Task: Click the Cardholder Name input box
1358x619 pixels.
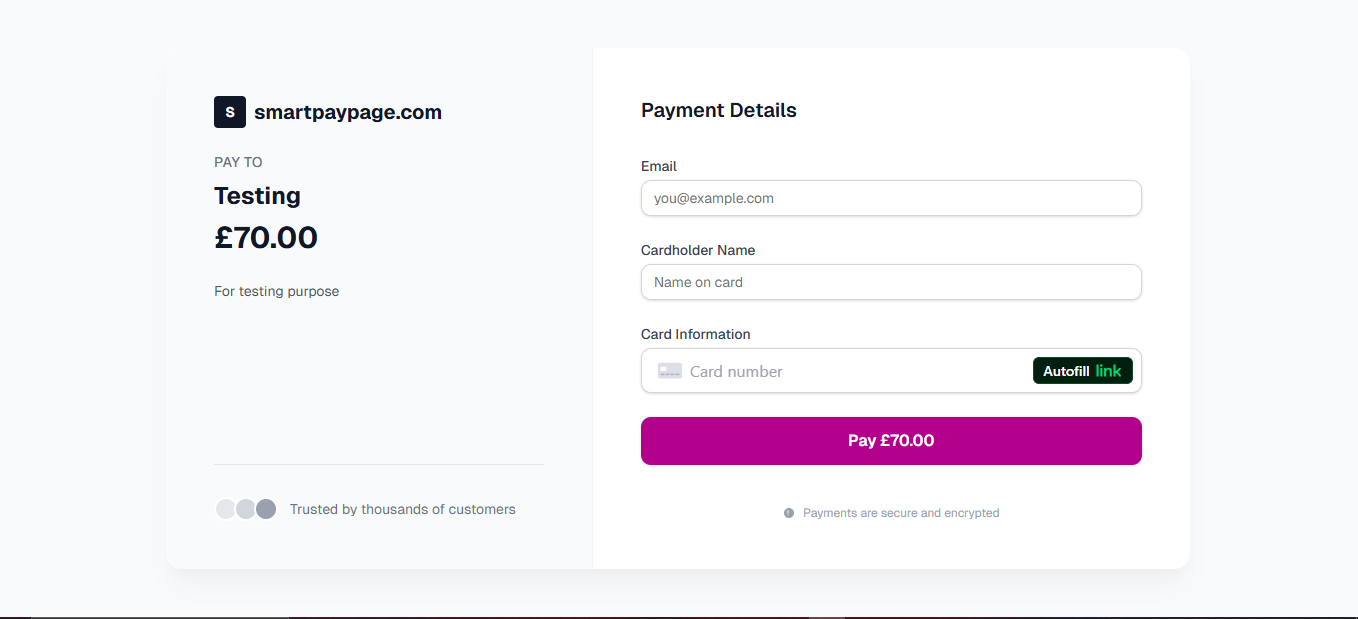Action: pos(890,282)
